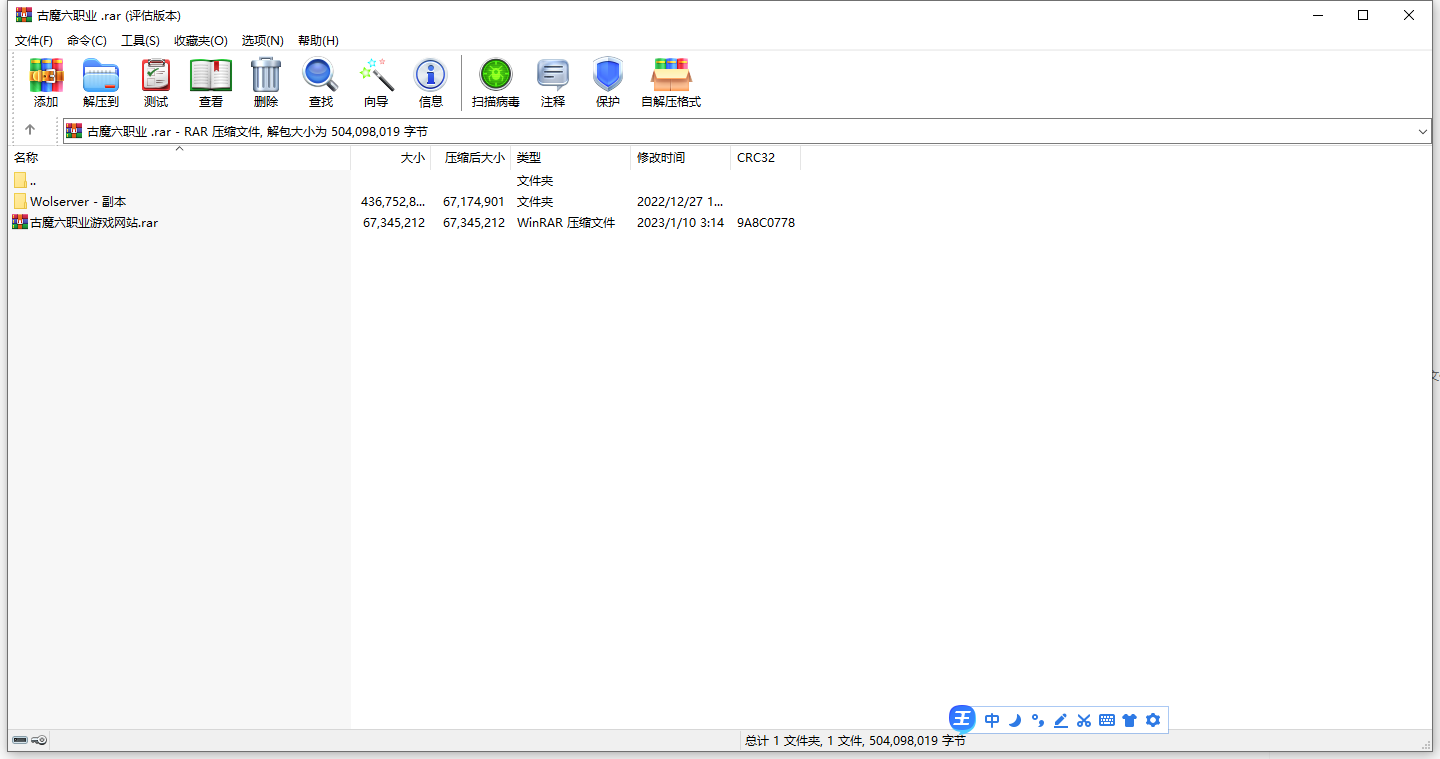The height and width of the screenshot is (759, 1440).
Task: Open the 自解压格式 SFX icon
Action: click(671, 82)
